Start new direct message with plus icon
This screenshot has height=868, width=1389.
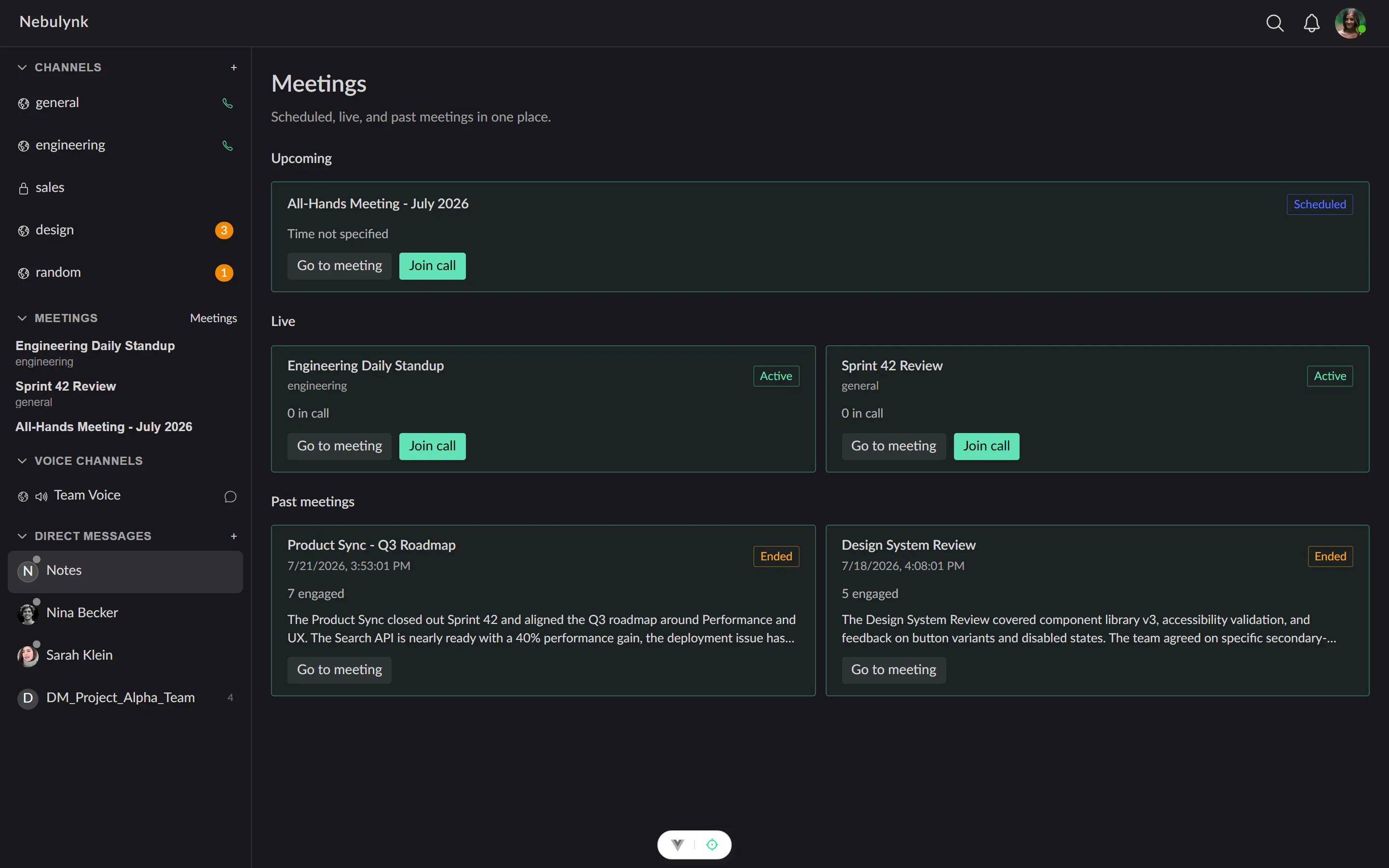(x=233, y=536)
